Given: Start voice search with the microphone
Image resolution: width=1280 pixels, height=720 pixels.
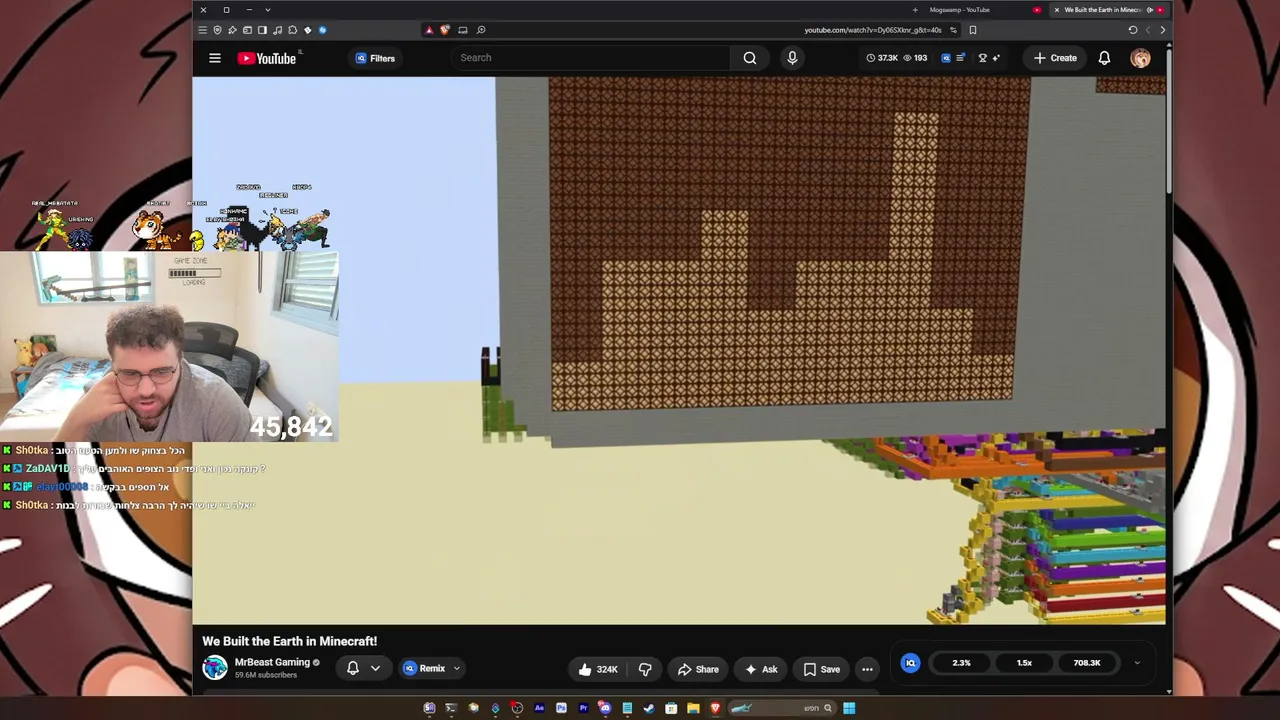Looking at the screenshot, I should 792,58.
